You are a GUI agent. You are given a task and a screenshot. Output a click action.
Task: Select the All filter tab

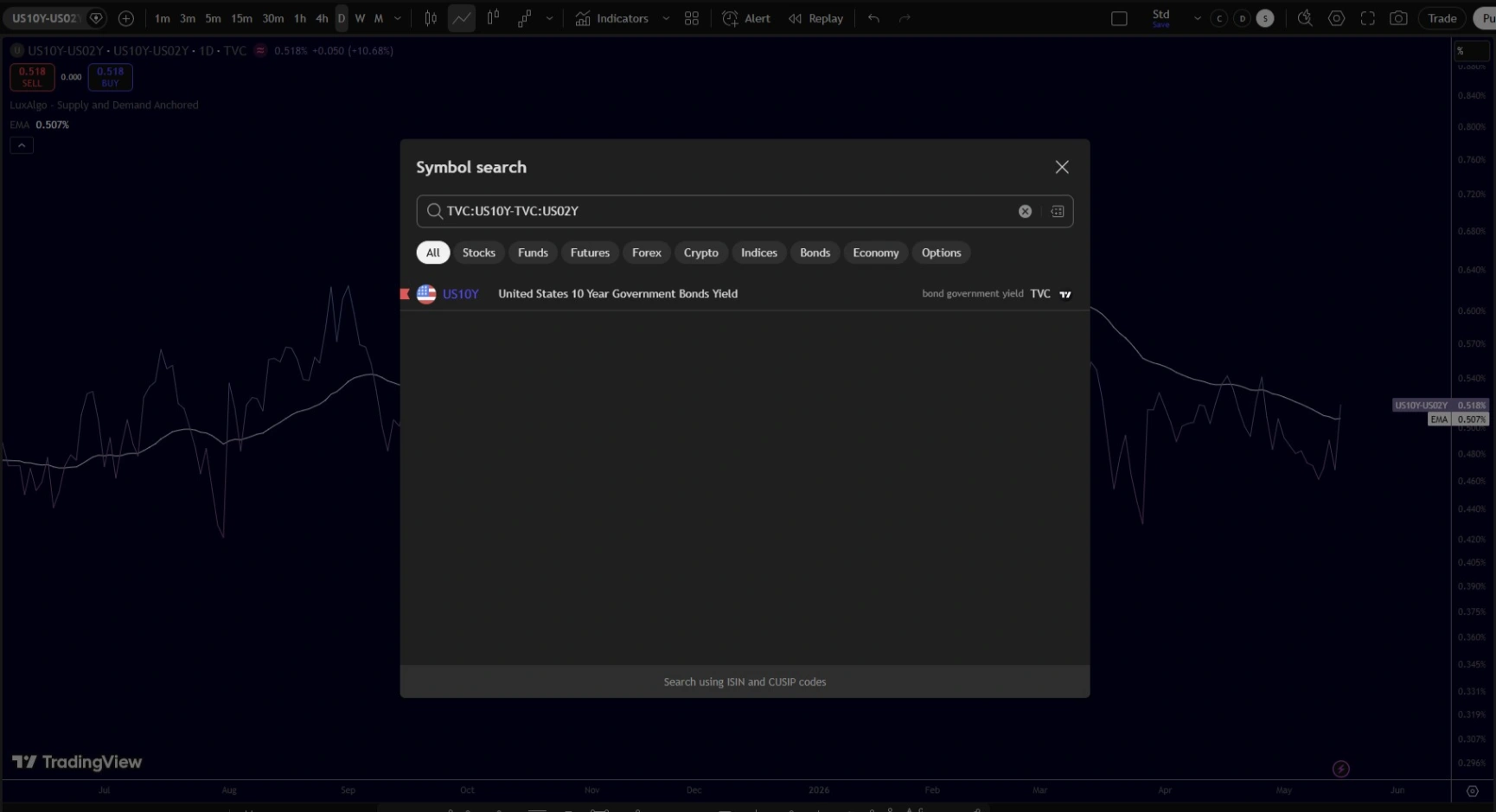pos(433,253)
